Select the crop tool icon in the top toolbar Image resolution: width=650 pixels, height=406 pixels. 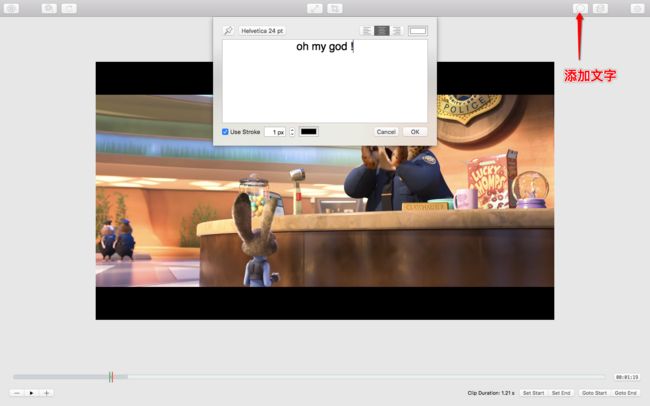click(x=335, y=8)
